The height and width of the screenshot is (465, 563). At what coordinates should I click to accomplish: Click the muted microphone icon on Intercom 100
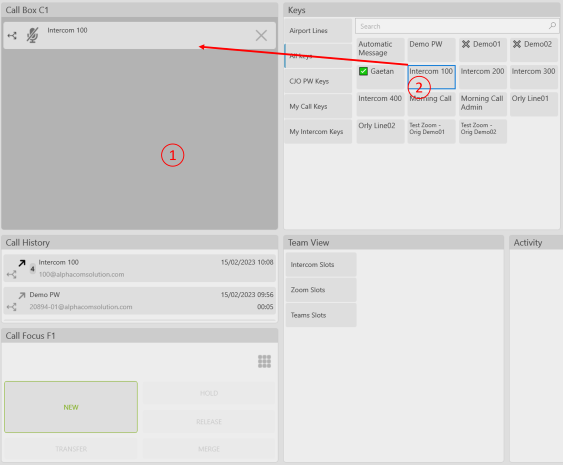[32, 36]
